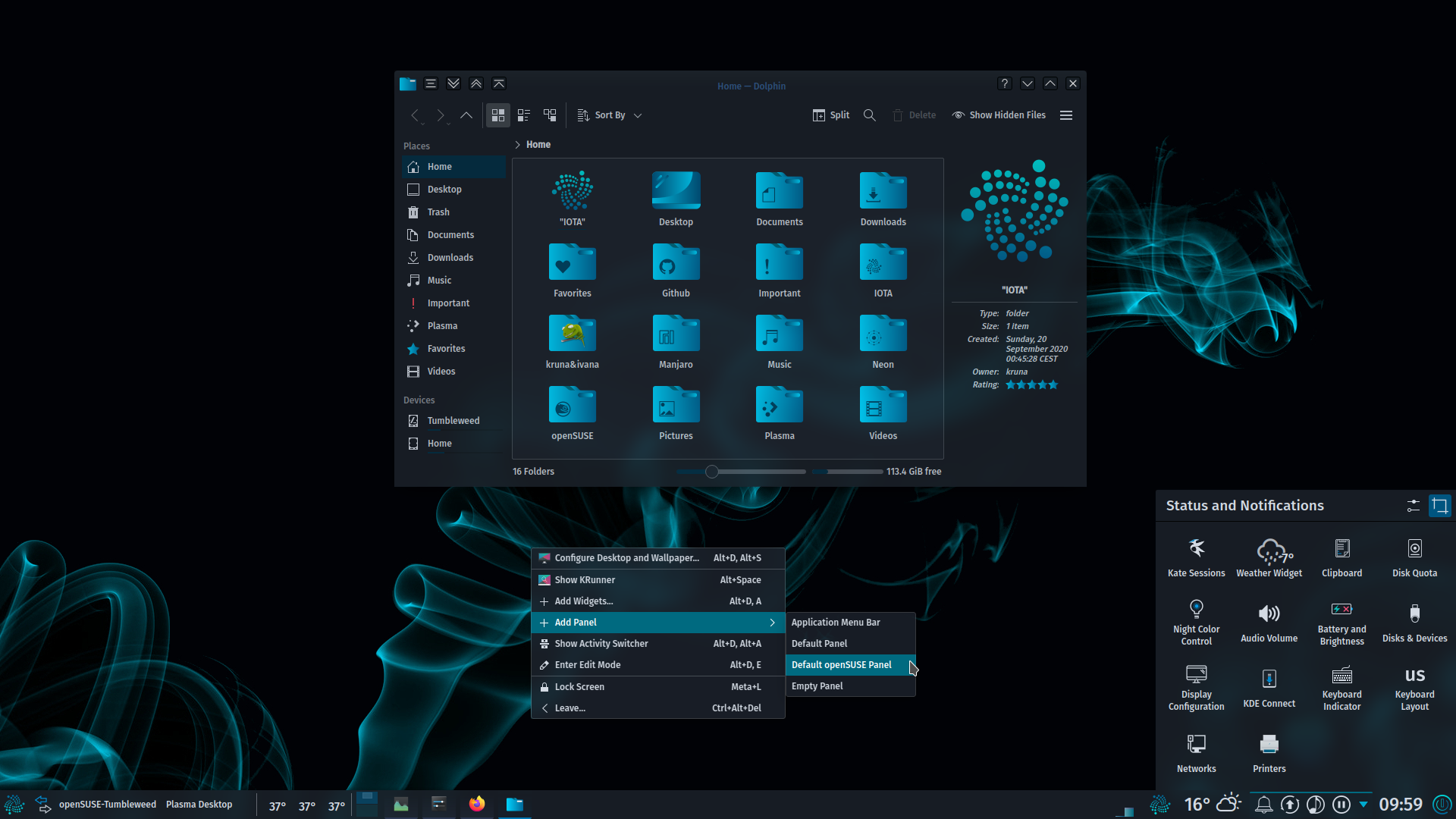Screen dimensions: 1456x819
Task: Collapse the system tray with the arrow
Action: pyautogui.click(x=1363, y=804)
